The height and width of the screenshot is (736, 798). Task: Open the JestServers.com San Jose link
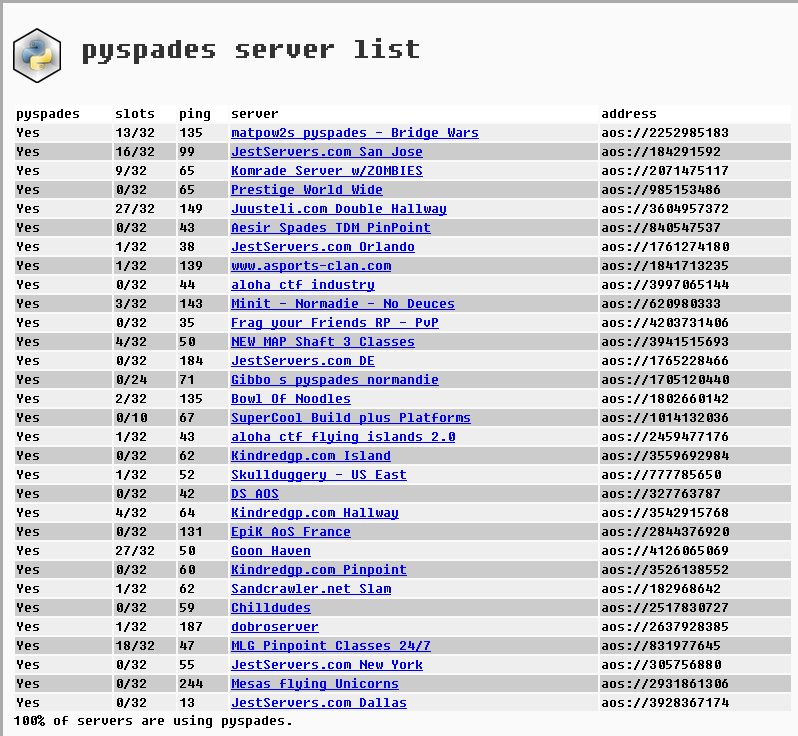point(326,152)
